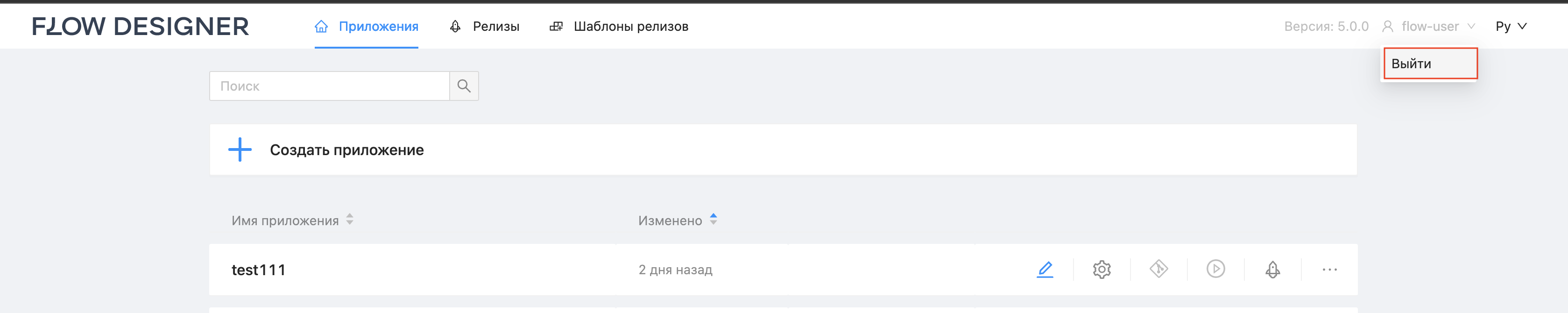Screen dimensions: 1568x313
Task: Switch to the Релизы tab
Action: 496,26
